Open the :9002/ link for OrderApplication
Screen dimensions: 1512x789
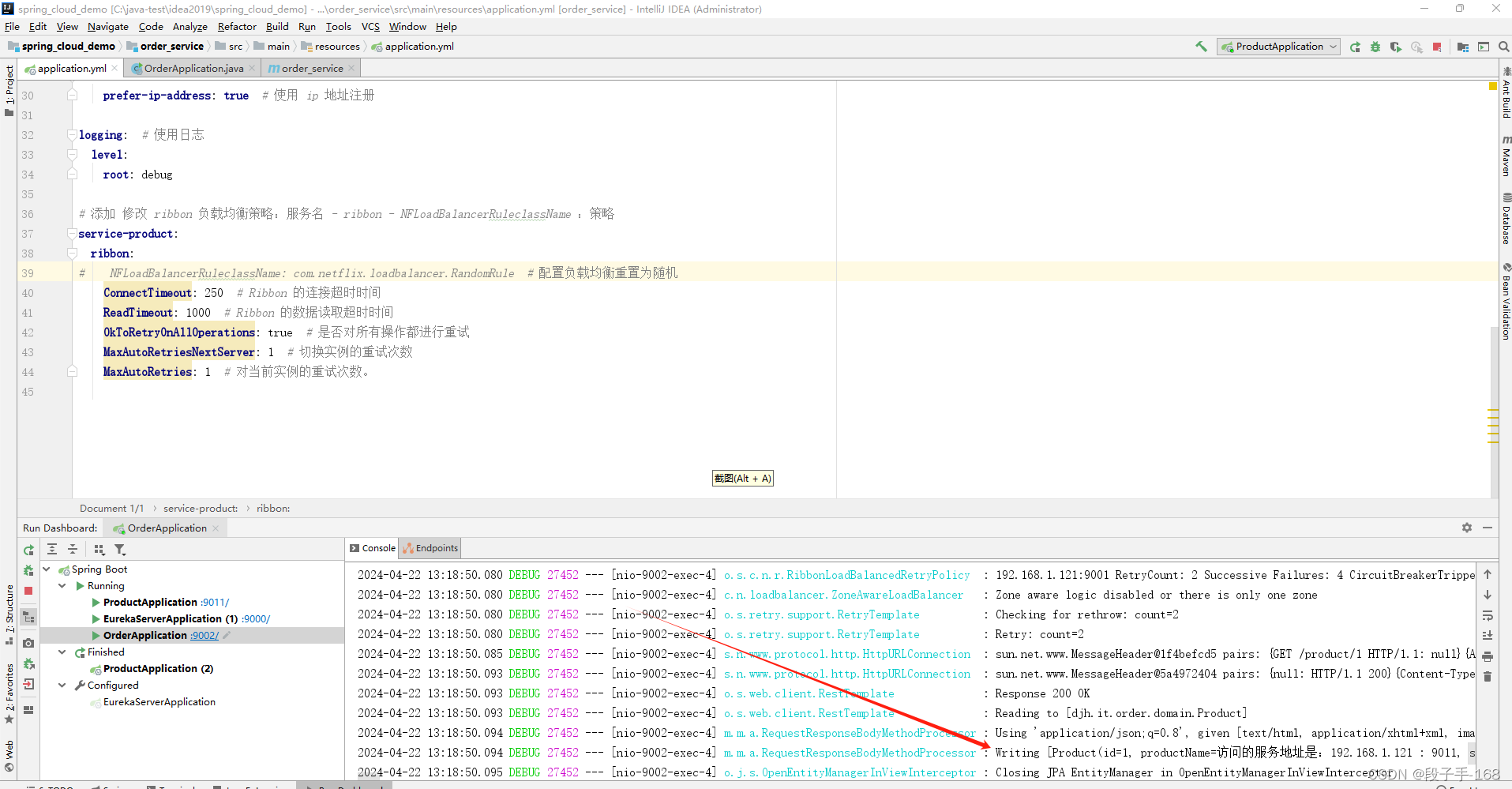tap(204, 636)
